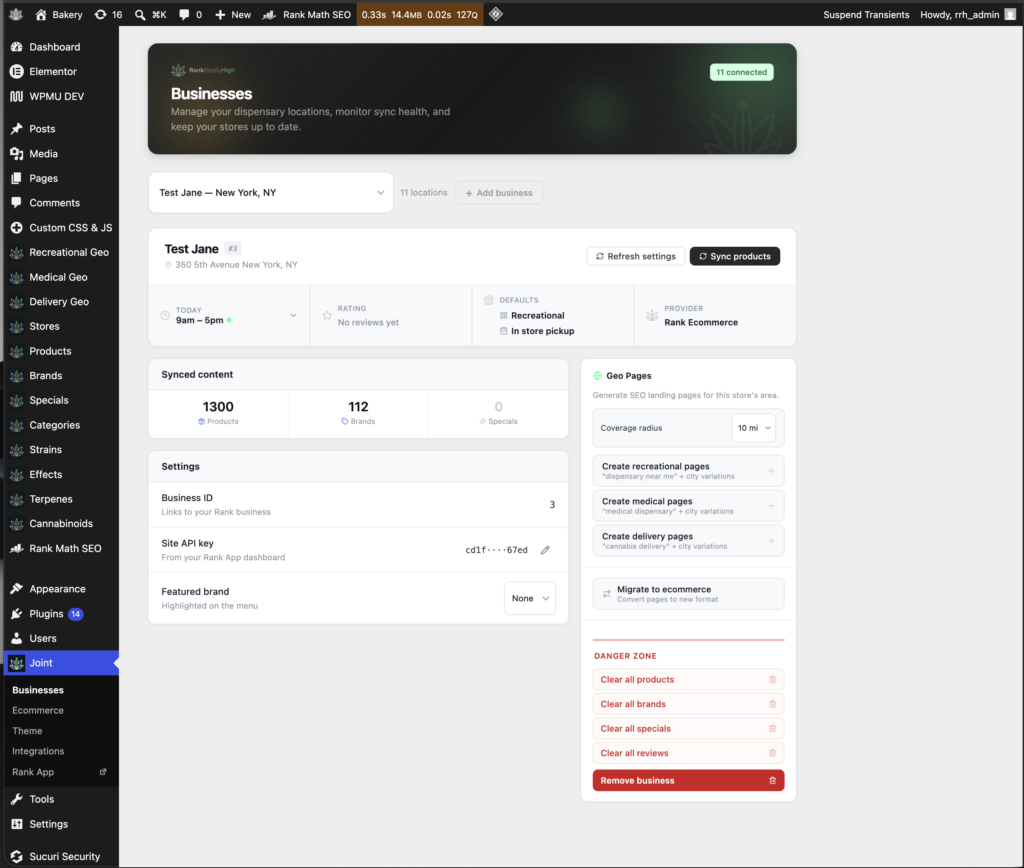Open the search magnifier icon
Viewport: 1024px width, 868px height.
140,14
